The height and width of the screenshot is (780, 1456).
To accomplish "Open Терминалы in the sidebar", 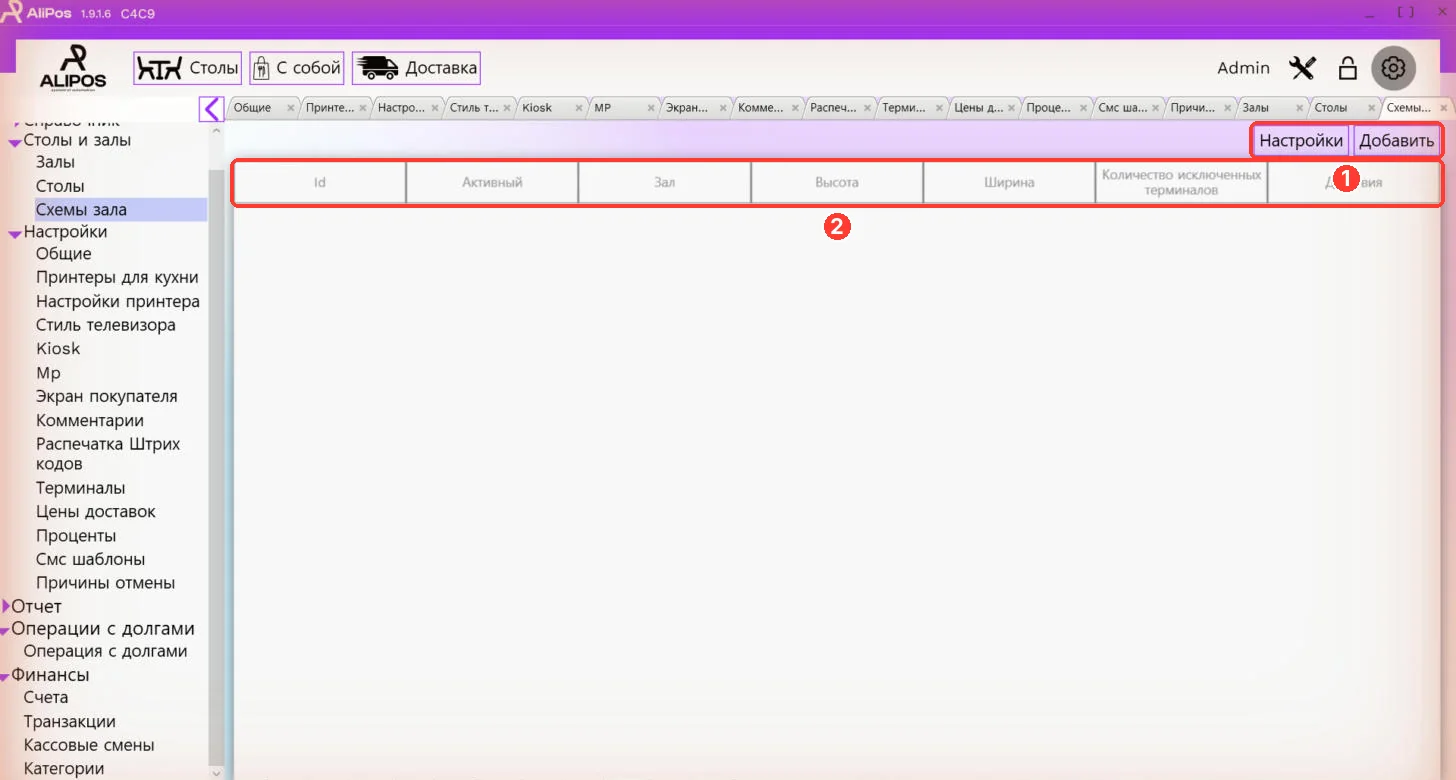I will 81,488.
